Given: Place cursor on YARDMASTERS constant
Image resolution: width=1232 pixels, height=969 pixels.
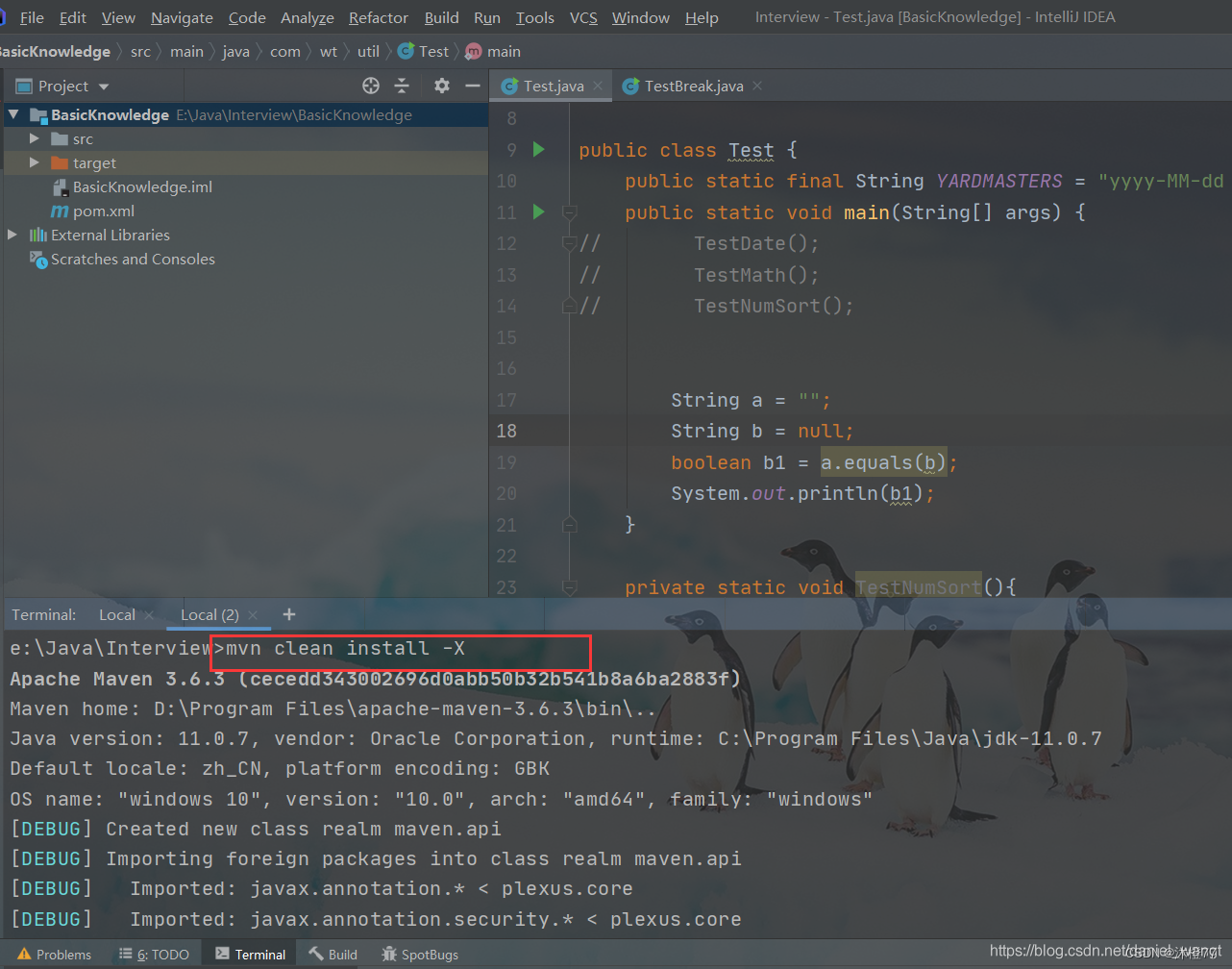Looking at the screenshot, I should [x=999, y=181].
